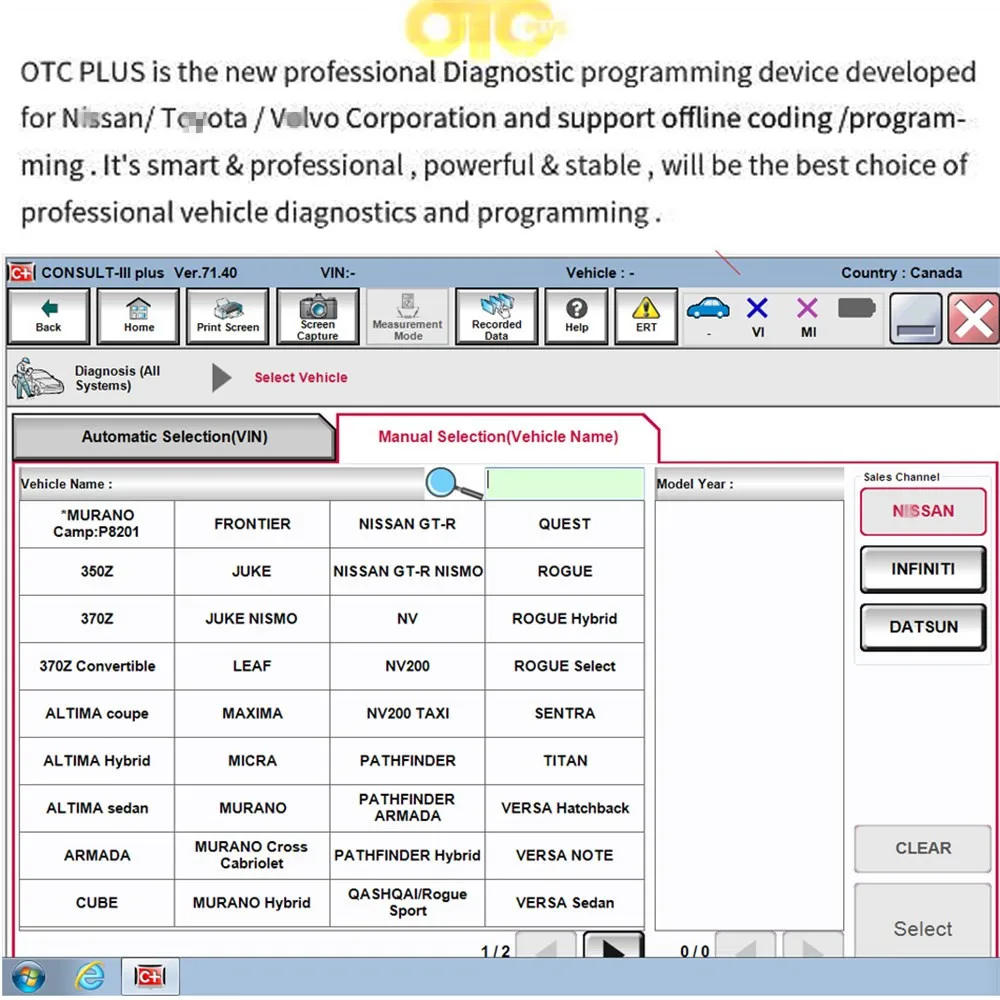
Task: Select VERSA Hatchback
Action: 564,808
